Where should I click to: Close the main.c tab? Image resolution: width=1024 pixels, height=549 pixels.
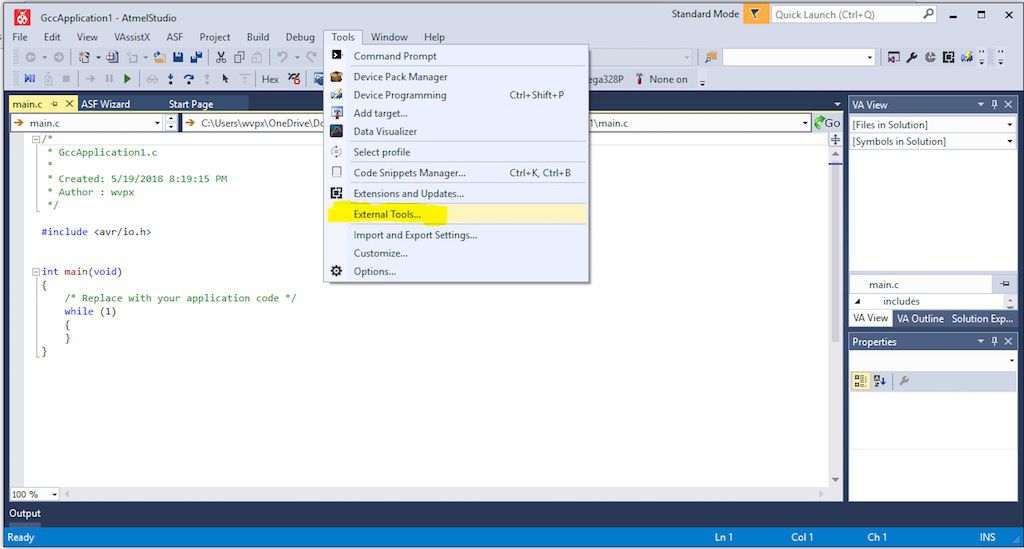[69, 104]
